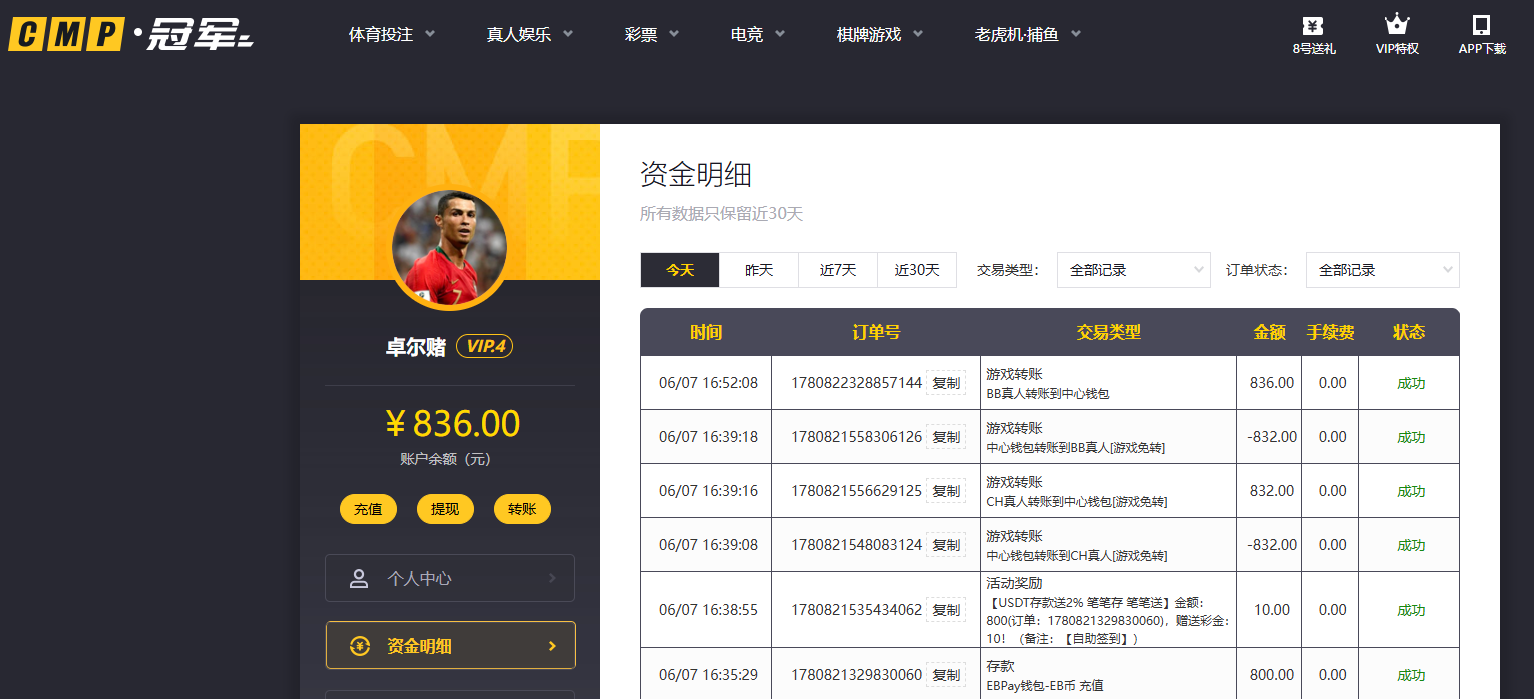This screenshot has height=699, width=1534.
Task: Click the user avatar photo
Action: (x=449, y=247)
